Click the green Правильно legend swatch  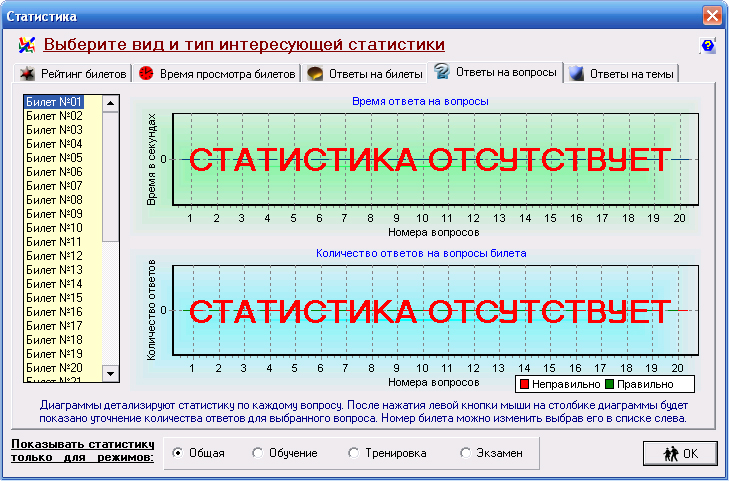point(610,384)
